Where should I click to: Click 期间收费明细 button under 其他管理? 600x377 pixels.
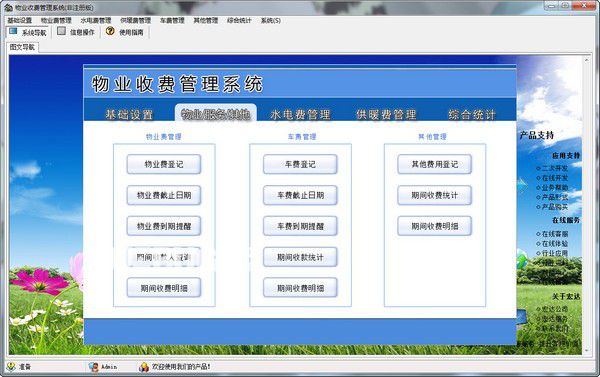coord(435,226)
